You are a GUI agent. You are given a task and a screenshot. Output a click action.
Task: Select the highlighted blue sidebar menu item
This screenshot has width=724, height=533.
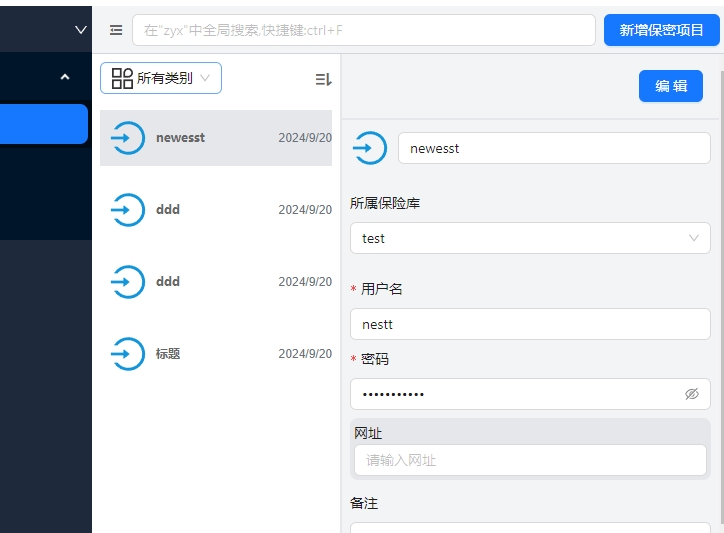coord(44,124)
